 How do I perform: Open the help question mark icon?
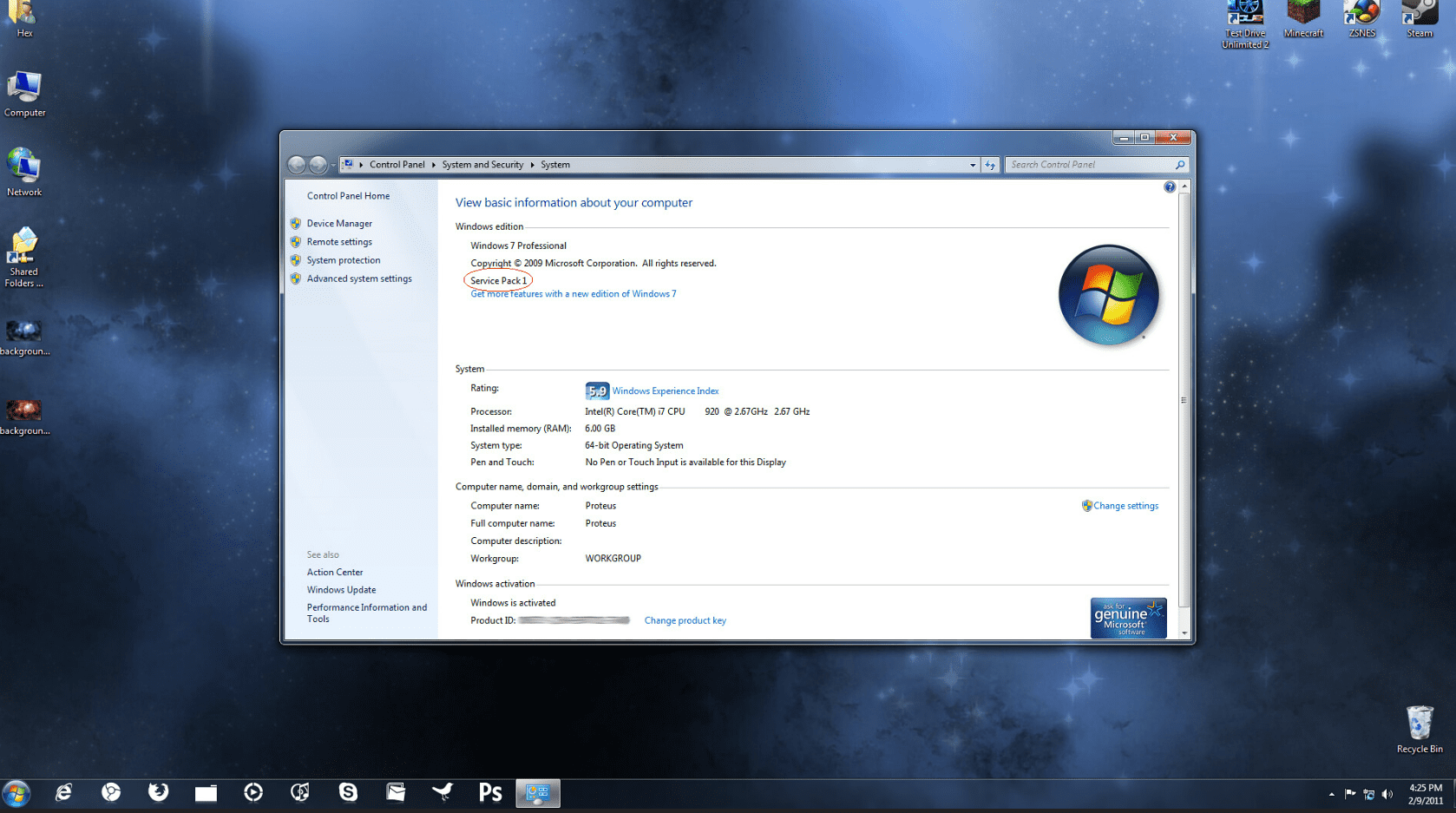pos(1170,187)
